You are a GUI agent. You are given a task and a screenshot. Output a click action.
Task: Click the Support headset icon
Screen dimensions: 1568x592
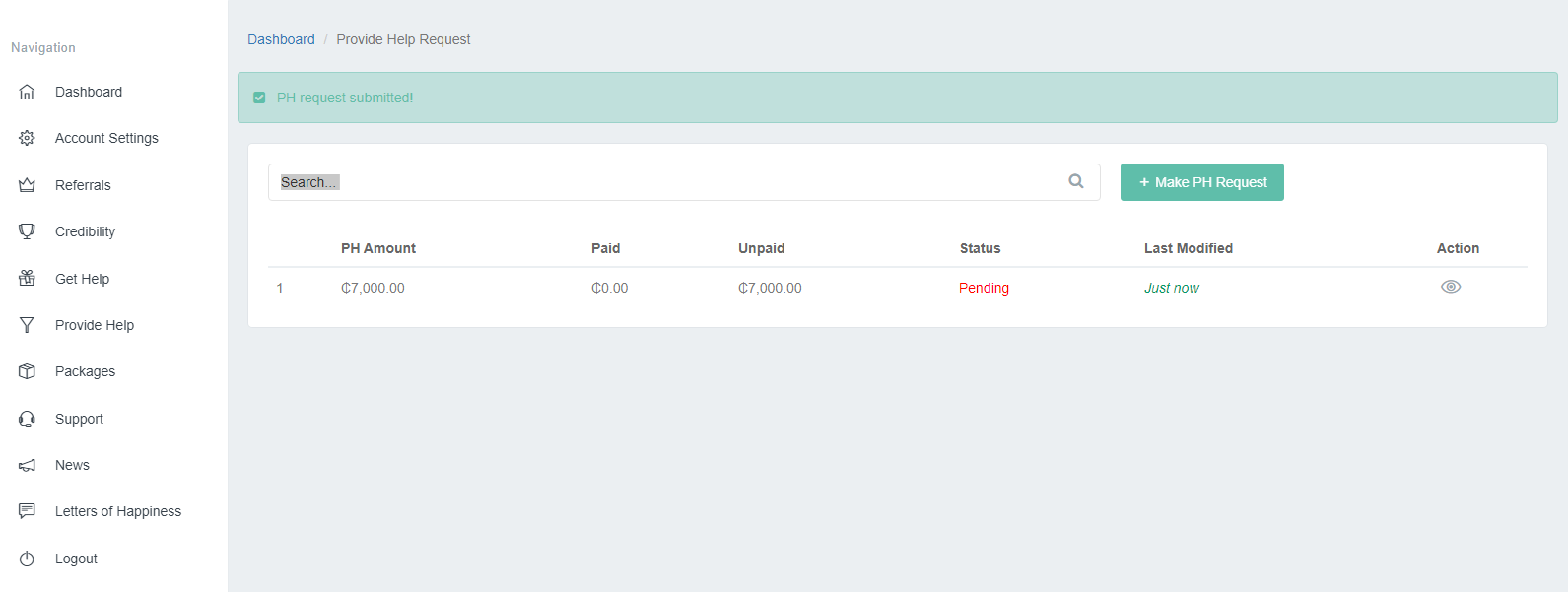[x=27, y=419]
